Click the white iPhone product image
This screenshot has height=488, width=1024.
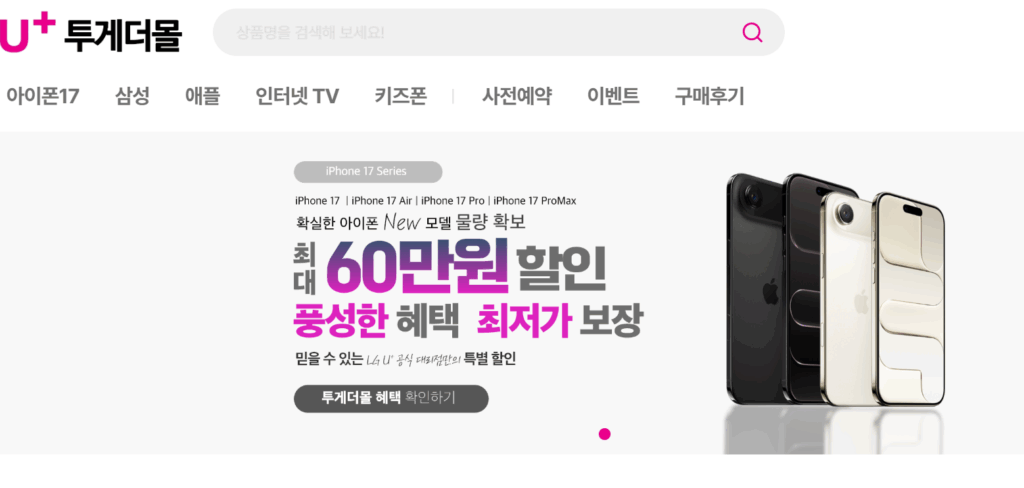(x=883, y=297)
